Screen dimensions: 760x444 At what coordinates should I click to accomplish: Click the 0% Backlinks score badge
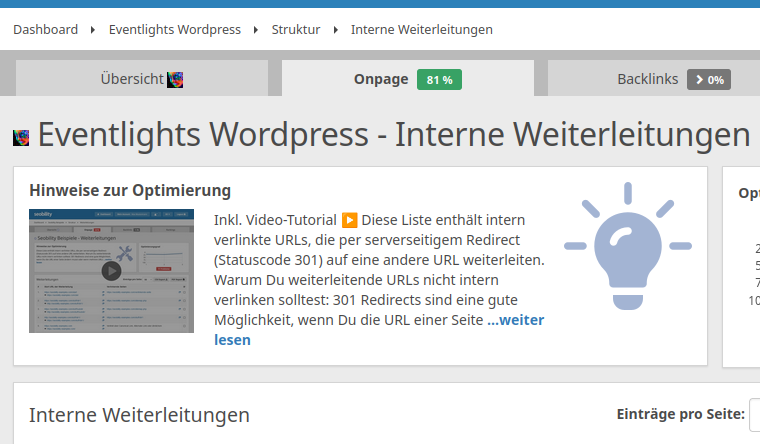click(x=709, y=79)
